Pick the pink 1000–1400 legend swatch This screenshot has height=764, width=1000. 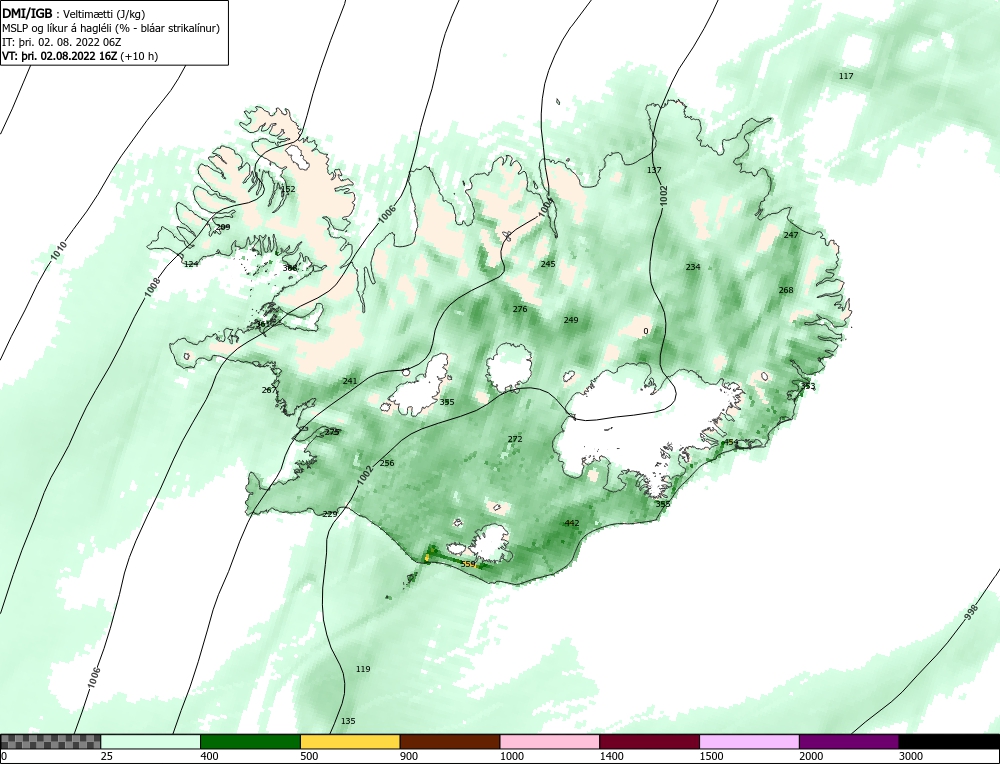(550, 741)
